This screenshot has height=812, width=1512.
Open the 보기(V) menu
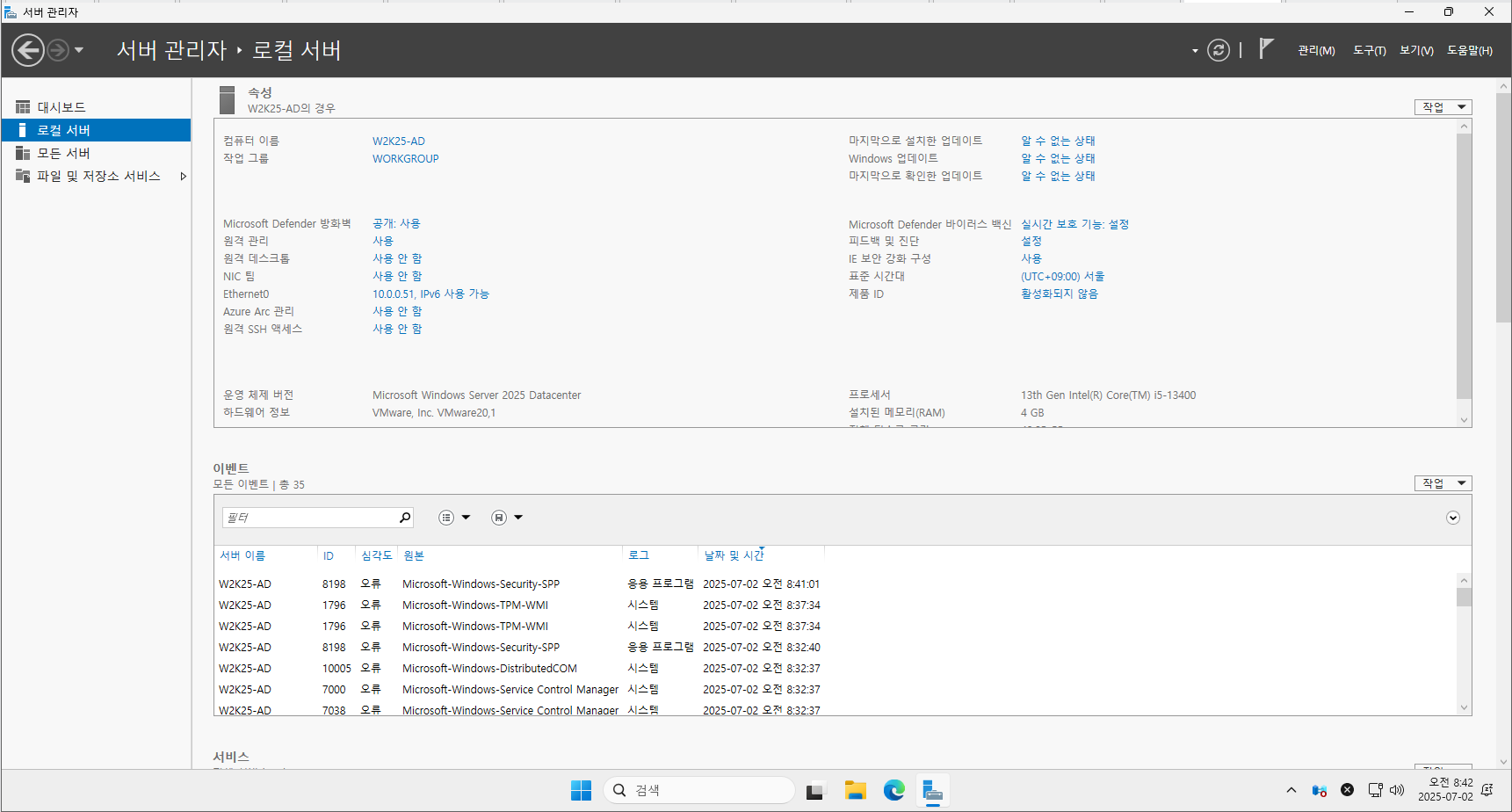point(1416,50)
